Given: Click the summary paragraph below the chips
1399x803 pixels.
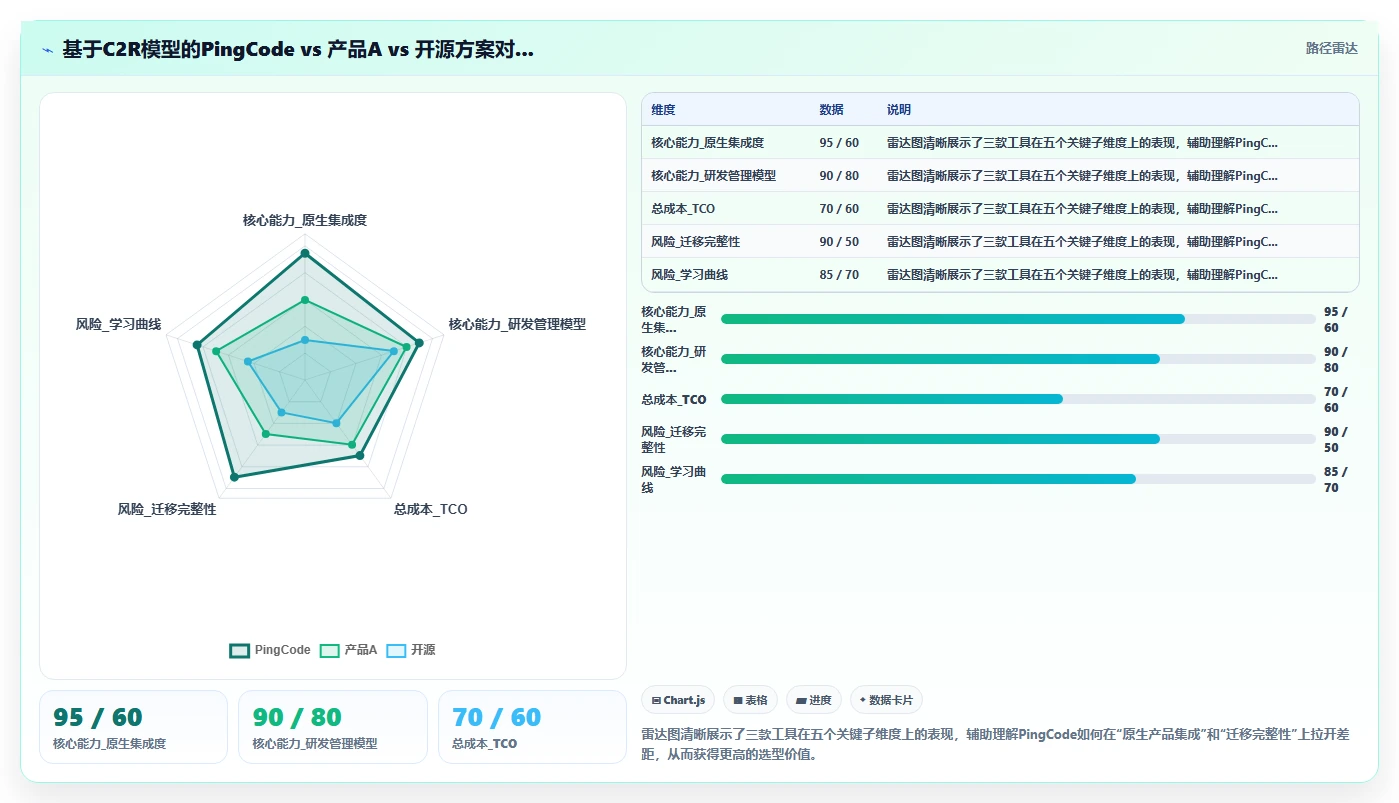Looking at the screenshot, I should 995,744.
